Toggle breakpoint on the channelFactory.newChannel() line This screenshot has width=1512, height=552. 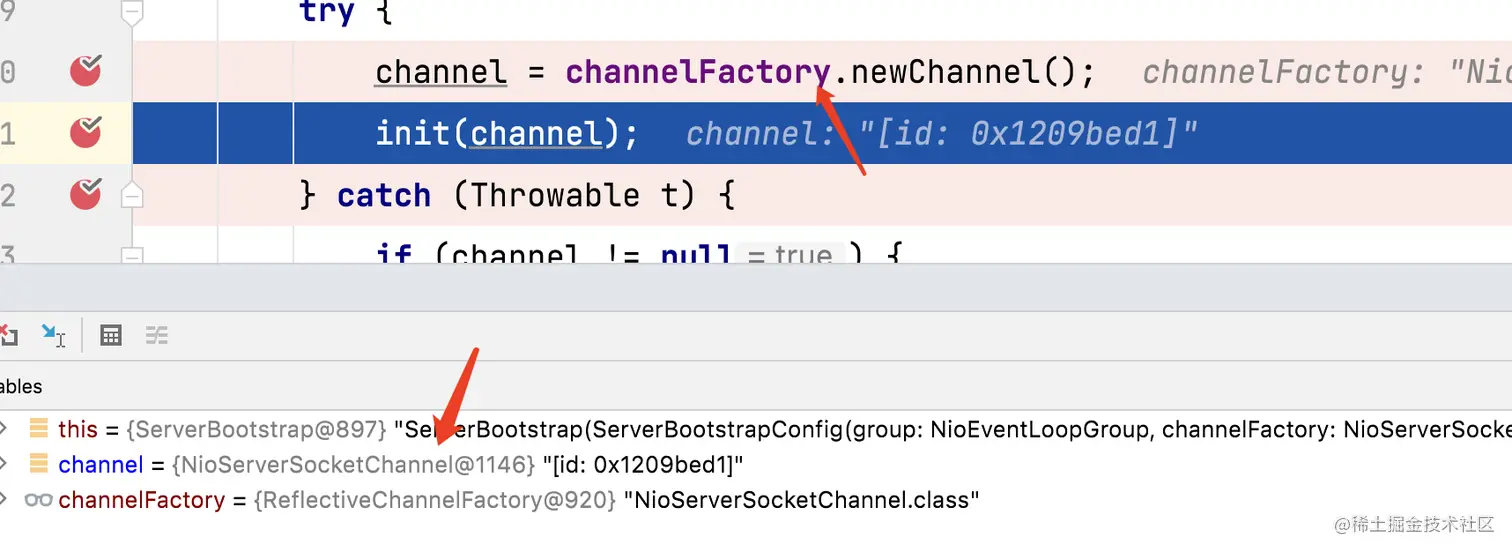click(85, 71)
